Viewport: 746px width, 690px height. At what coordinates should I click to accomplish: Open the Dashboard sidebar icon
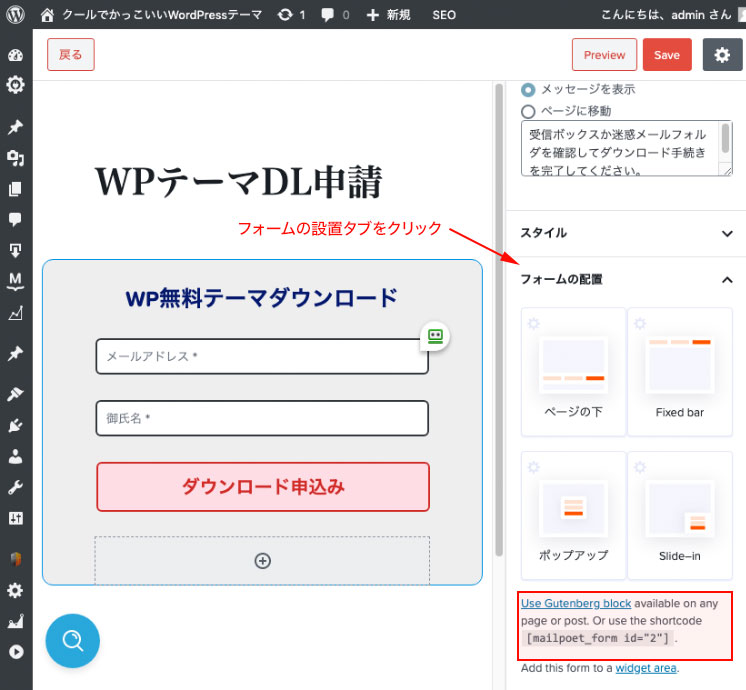(x=15, y=55)
